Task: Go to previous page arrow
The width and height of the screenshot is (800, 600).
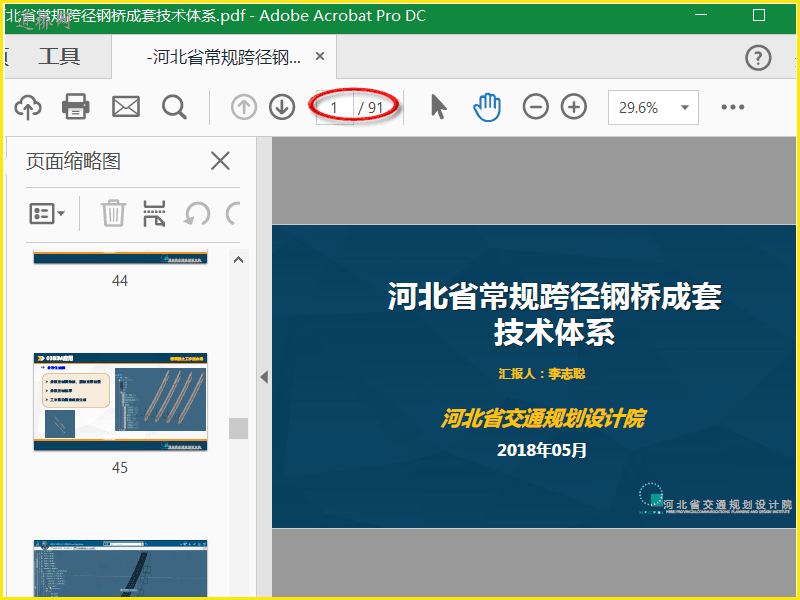Action: coord(244,107)
